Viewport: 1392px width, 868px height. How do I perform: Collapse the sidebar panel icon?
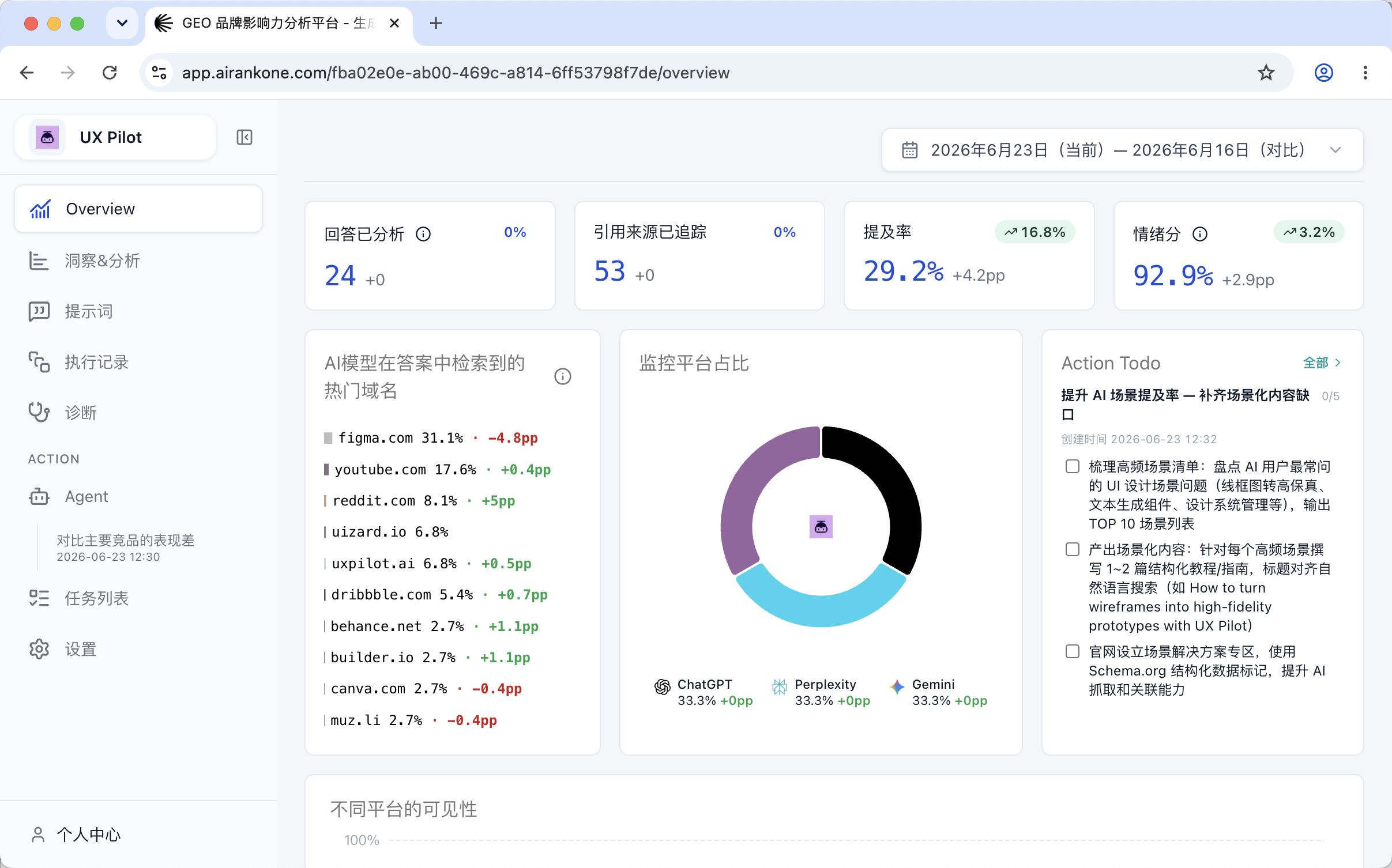[244, 137]
